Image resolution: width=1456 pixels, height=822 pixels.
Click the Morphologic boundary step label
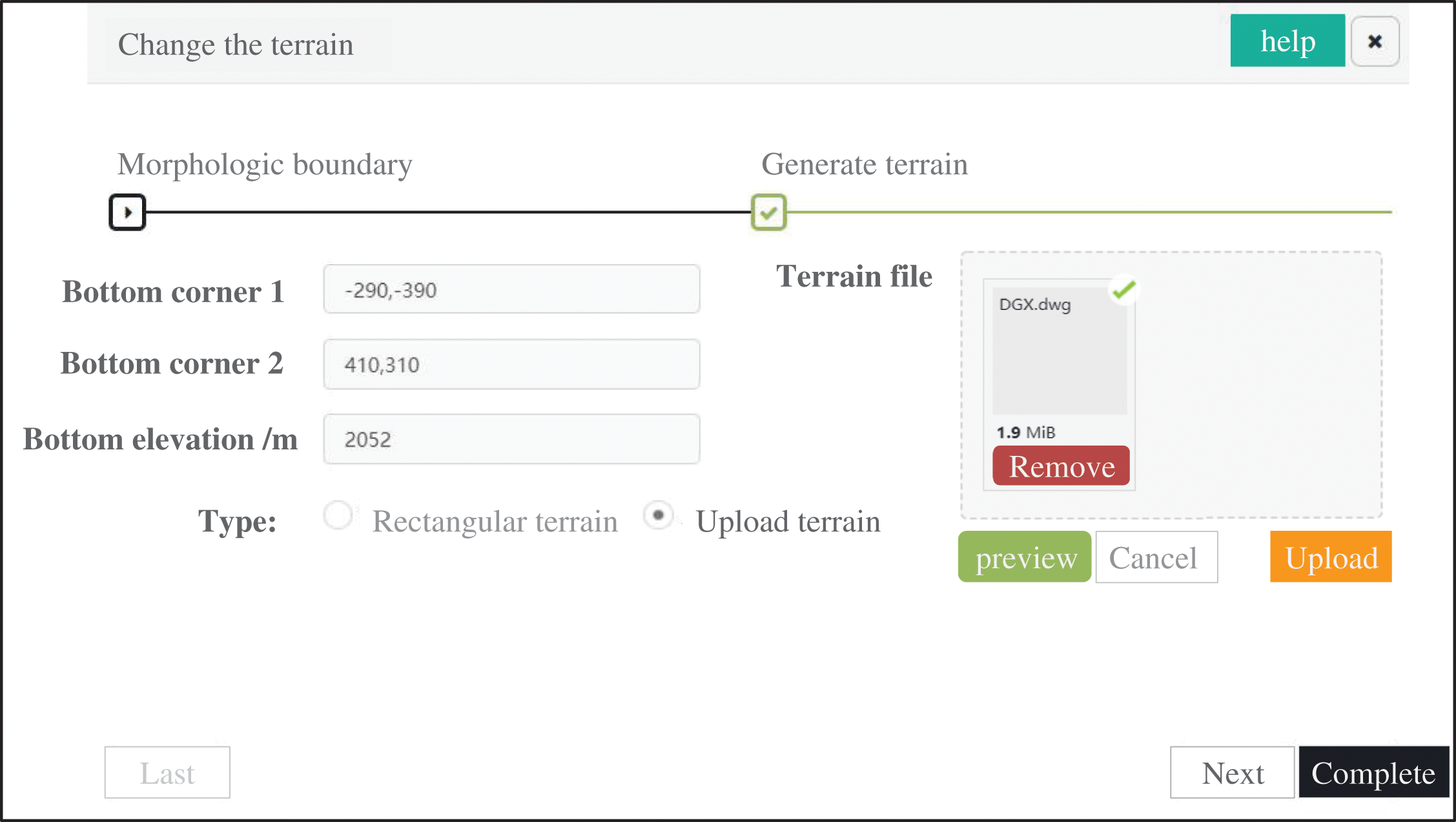coord(265,164)
